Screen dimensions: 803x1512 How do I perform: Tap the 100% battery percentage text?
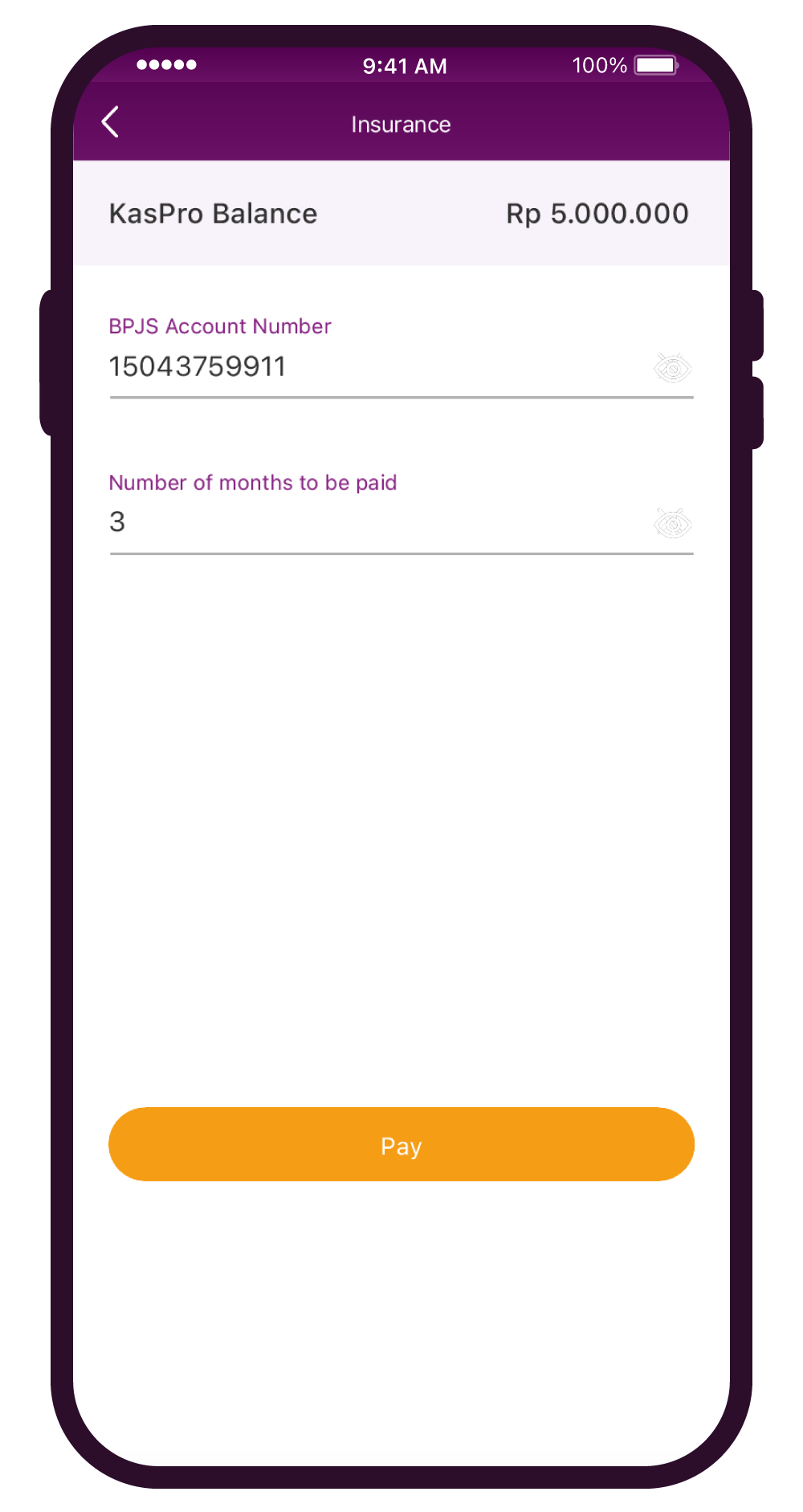pos(599,65)
